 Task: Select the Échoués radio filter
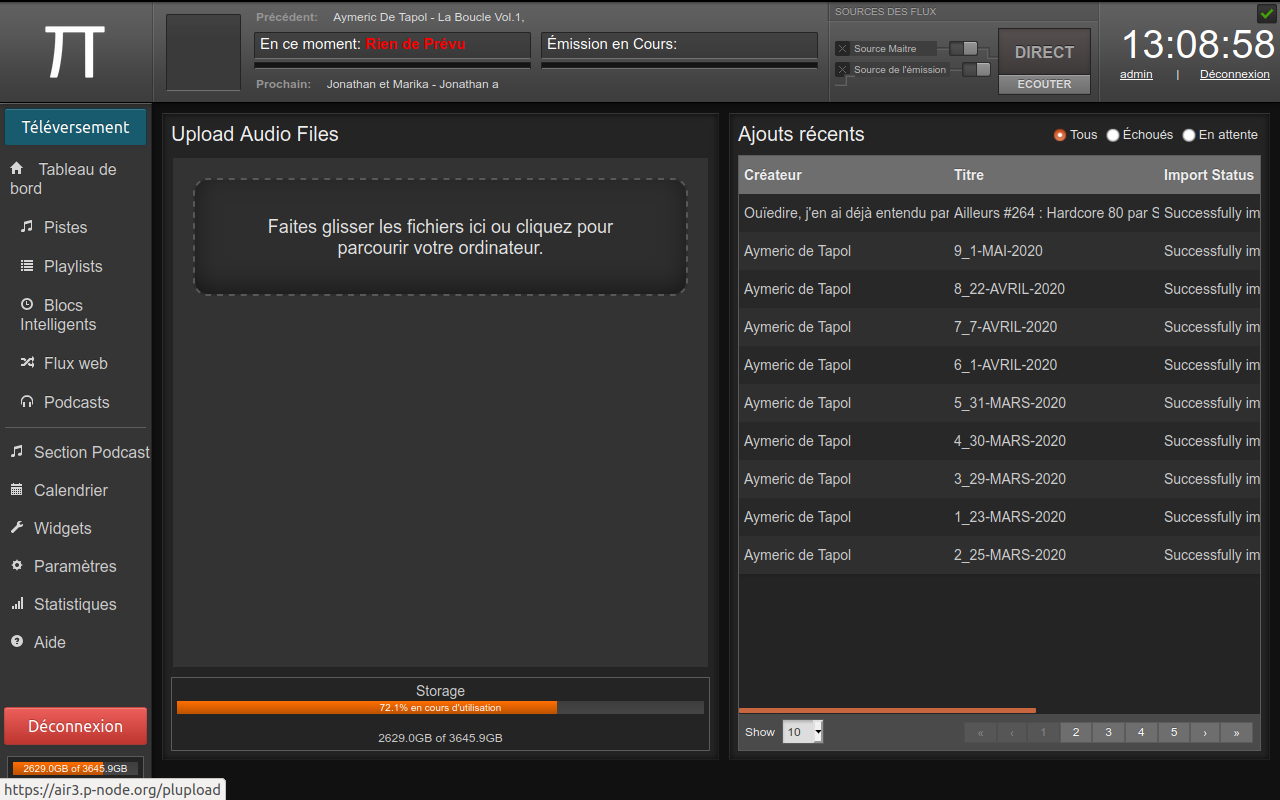(1113, 135)
